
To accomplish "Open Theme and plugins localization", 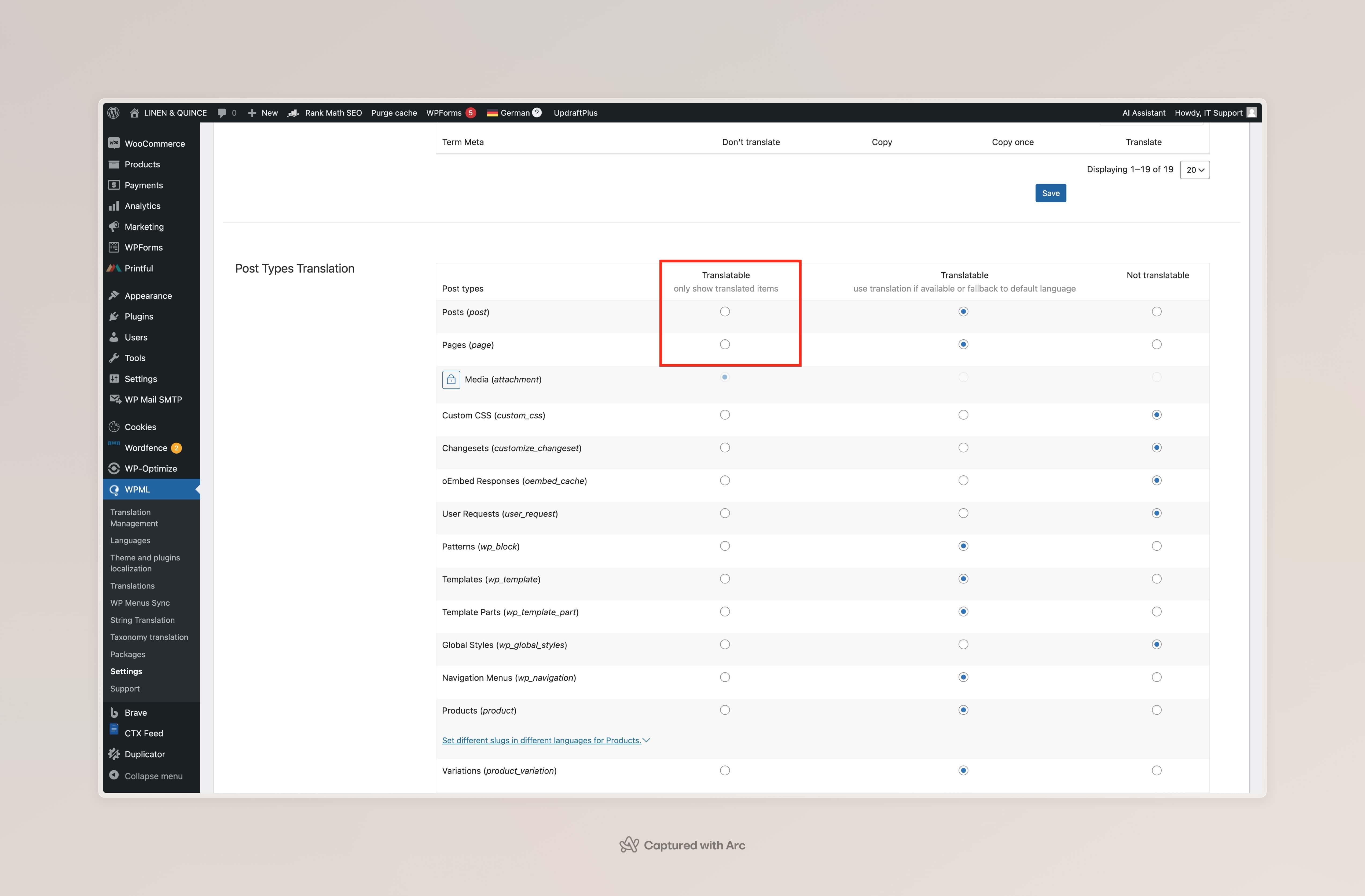I will point(145,563).
